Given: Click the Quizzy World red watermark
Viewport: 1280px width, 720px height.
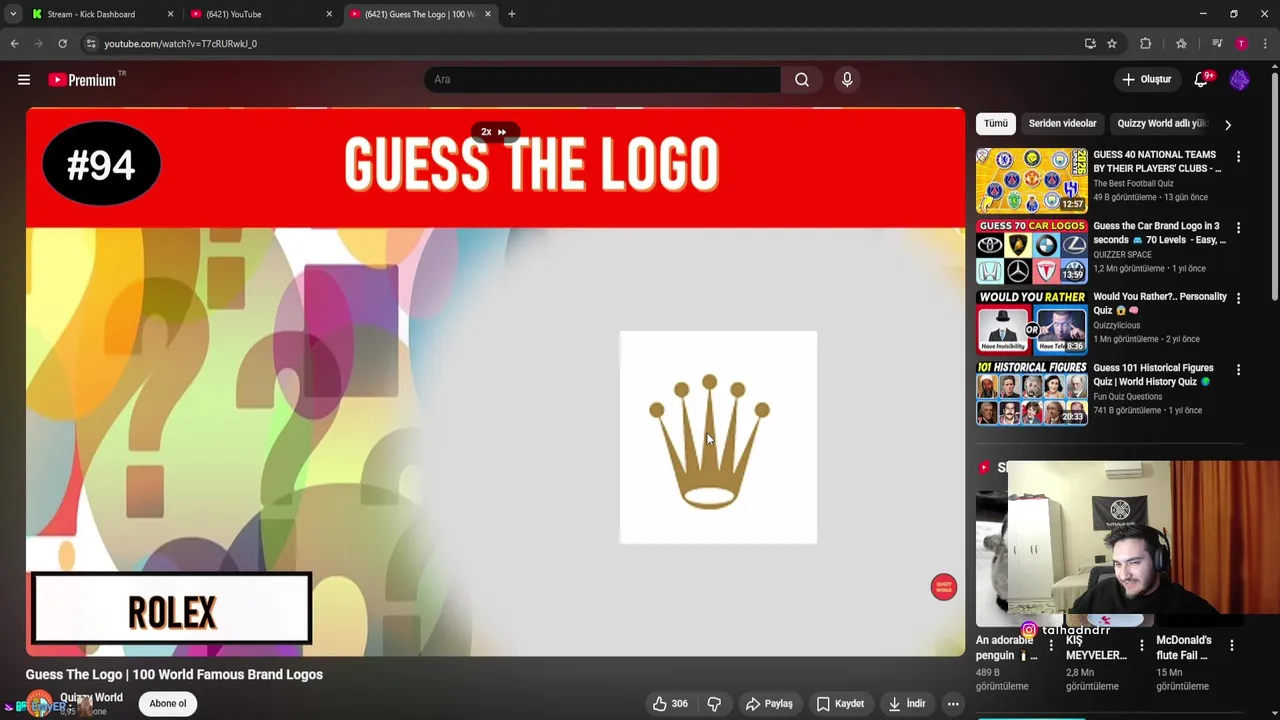Looking at the screenshot, I should [x=943, y=587].
